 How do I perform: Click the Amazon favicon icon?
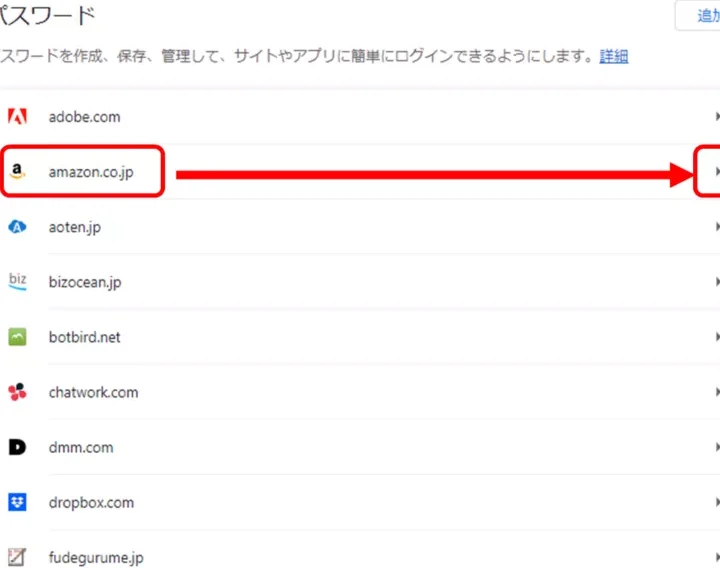[x=17, y=172]
